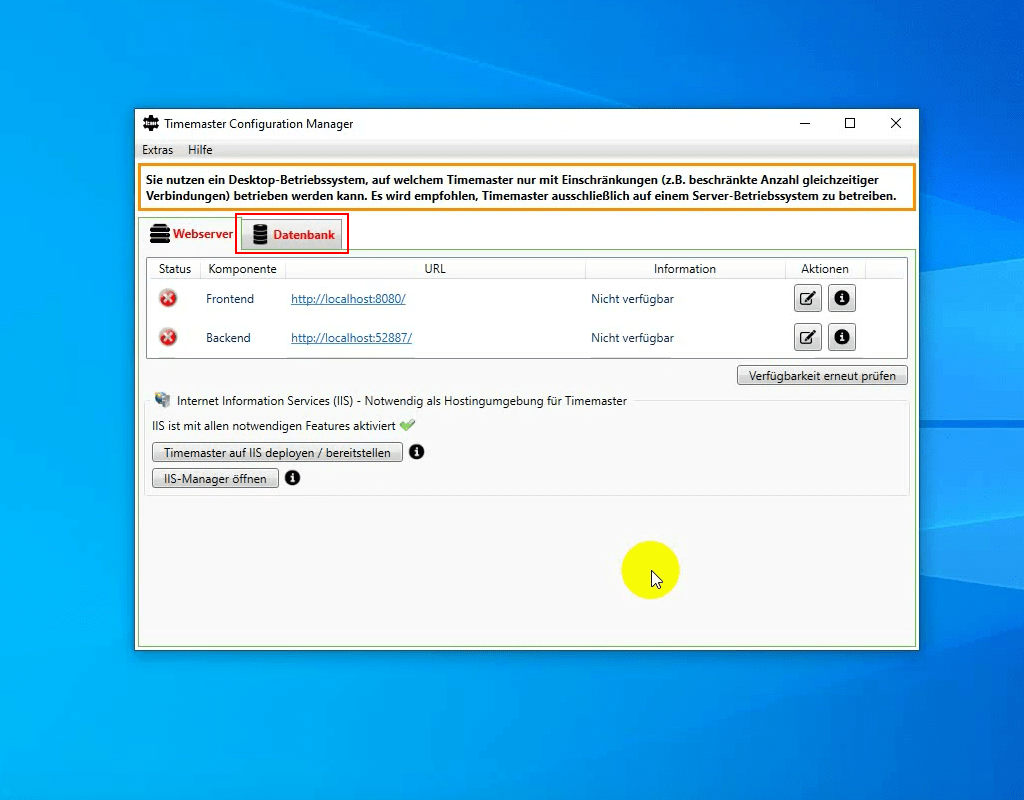The width and height of the screenshot is (1024, 800).
Task: Open the info icon in the Backend row
Action: point(841,337)
